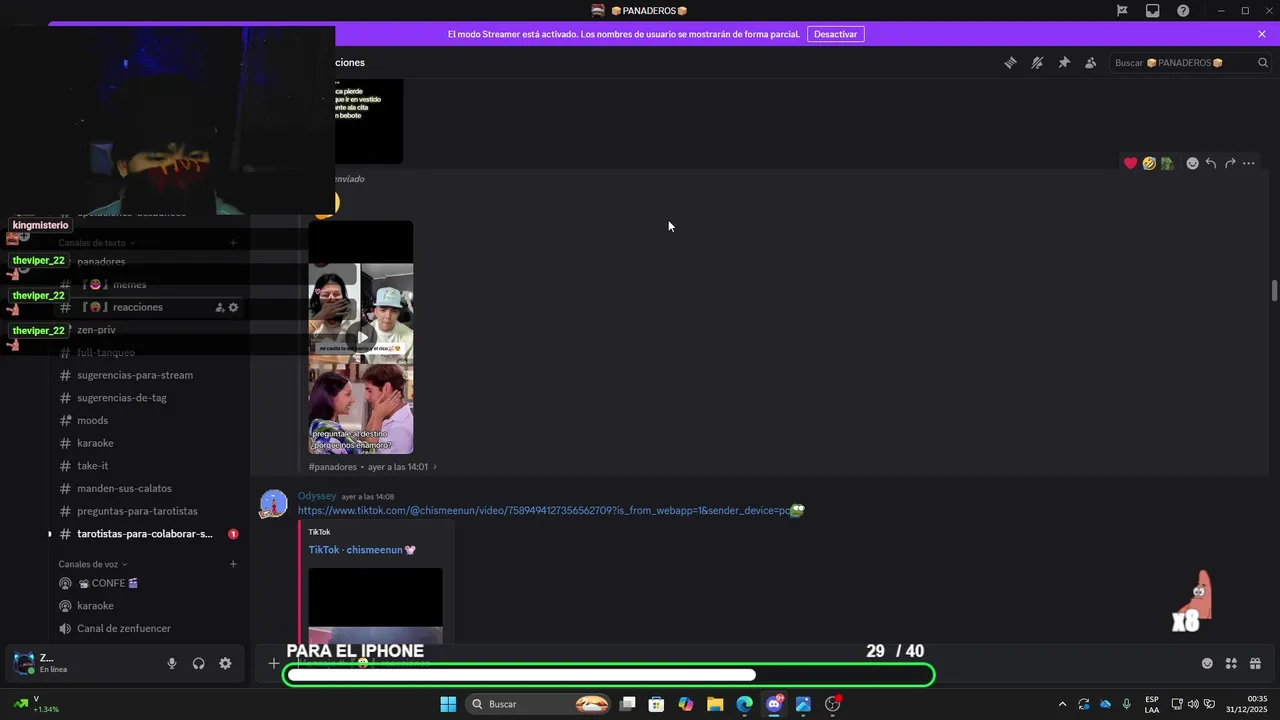Open Microsoft Edge from taskbar
This screenshot has height=720, width=1280.
[744, 704]
